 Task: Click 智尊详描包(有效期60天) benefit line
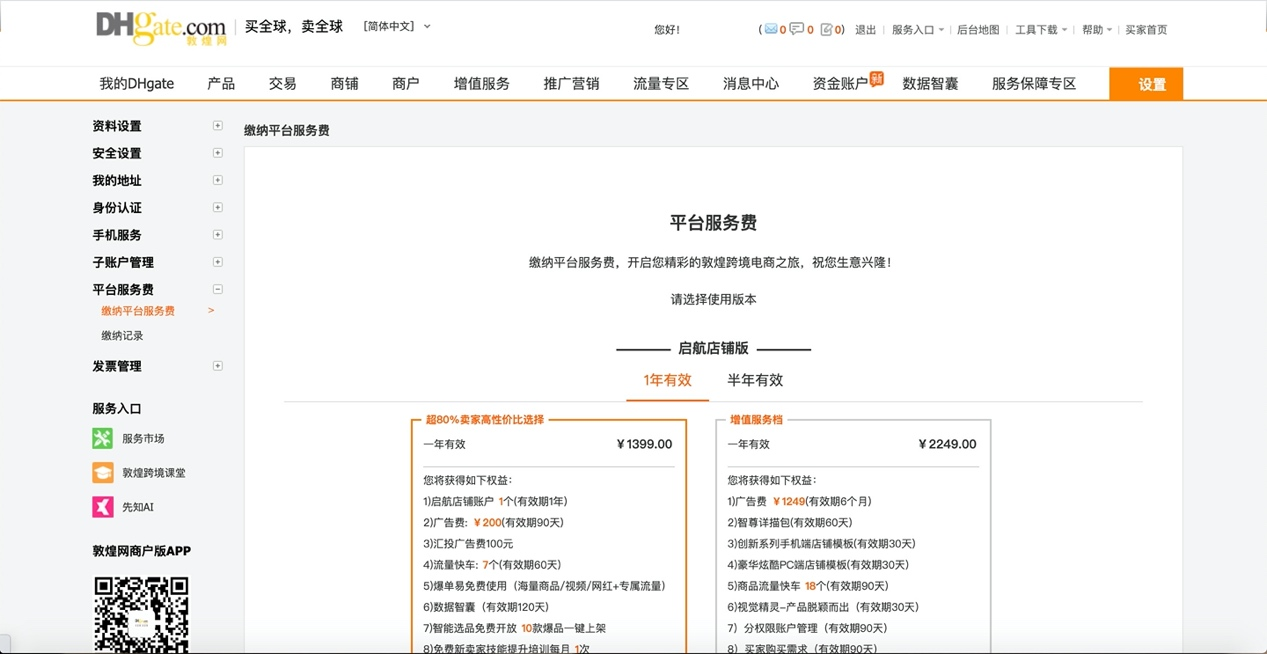tap(789, 523)
